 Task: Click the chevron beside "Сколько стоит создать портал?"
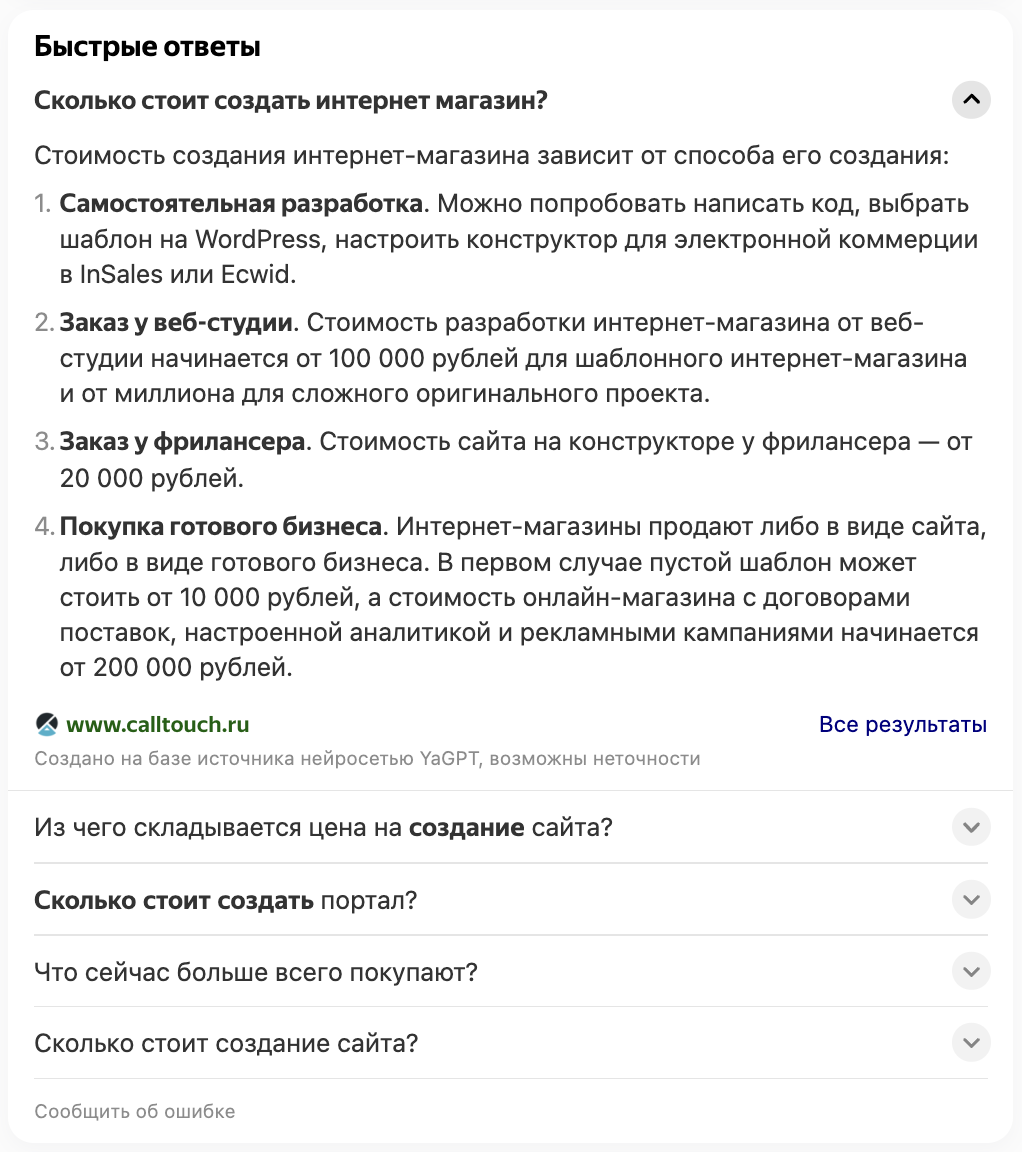click(x=971, y=899)
